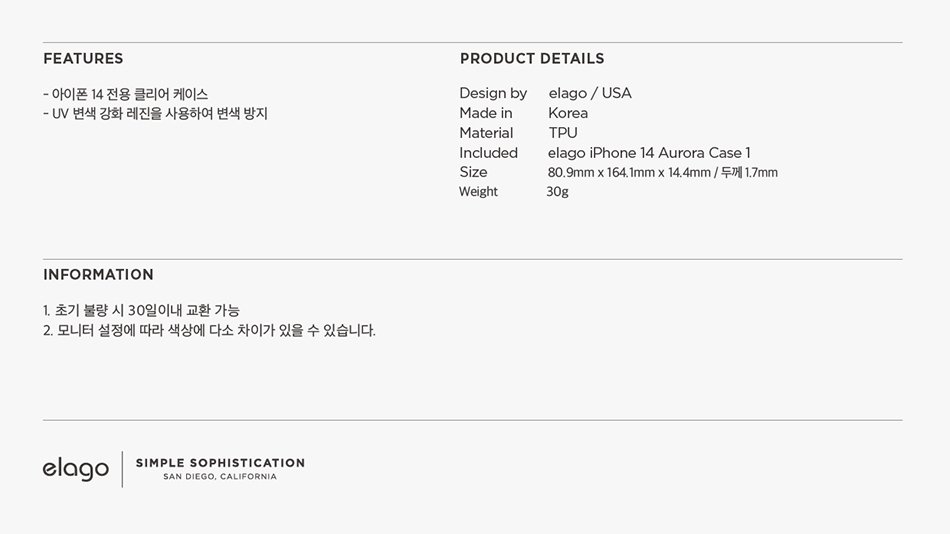This screenshot has width=950, height=534.
Task: Click the elago / USA value
Action: [590, 93]
